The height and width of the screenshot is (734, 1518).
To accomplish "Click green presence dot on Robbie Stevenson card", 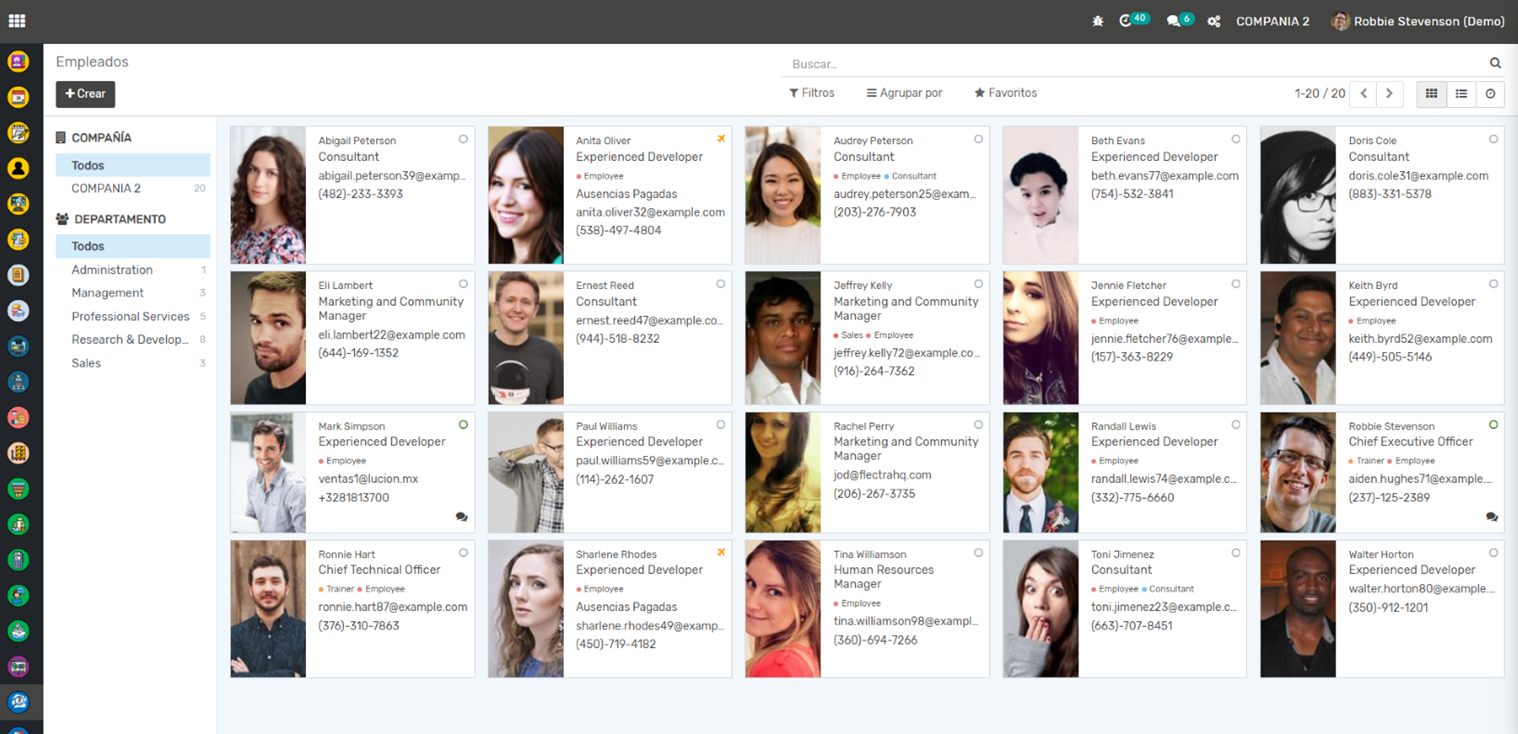I will tap(1493, 425).
